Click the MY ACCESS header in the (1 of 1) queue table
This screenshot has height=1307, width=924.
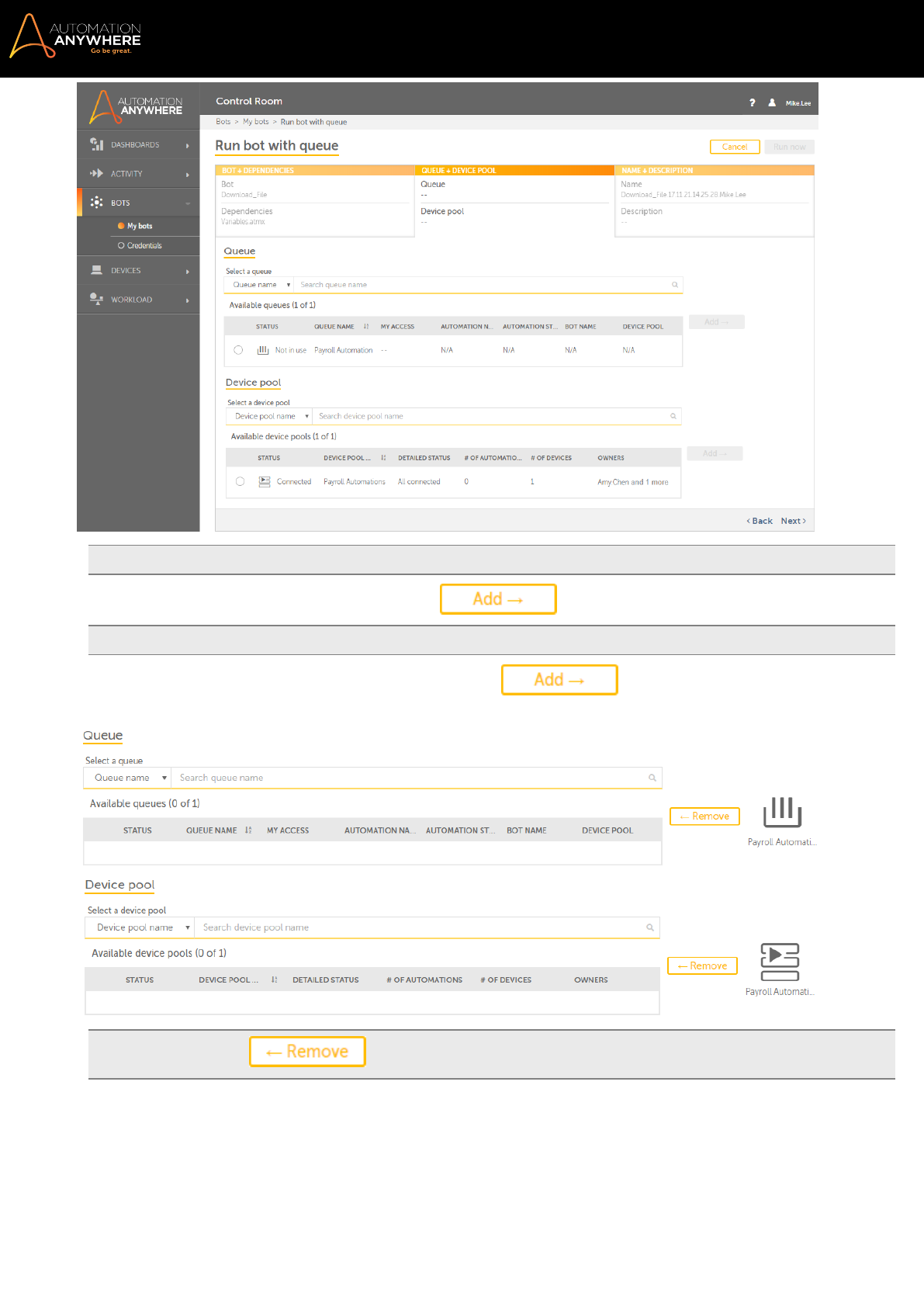tap(397, 327)
